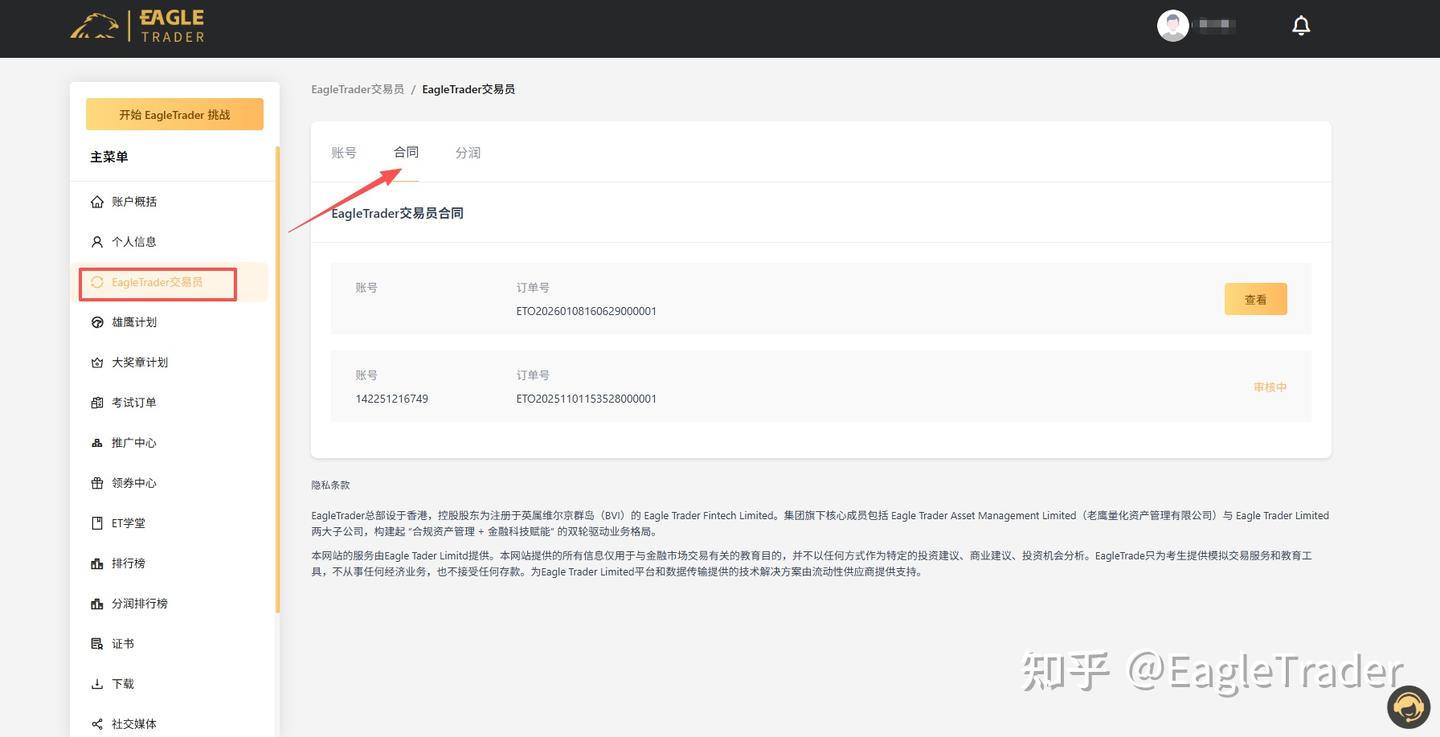This screenshot has width=1440, height=737.
Task: Switch to the 账号 tab
Action: 343,152
